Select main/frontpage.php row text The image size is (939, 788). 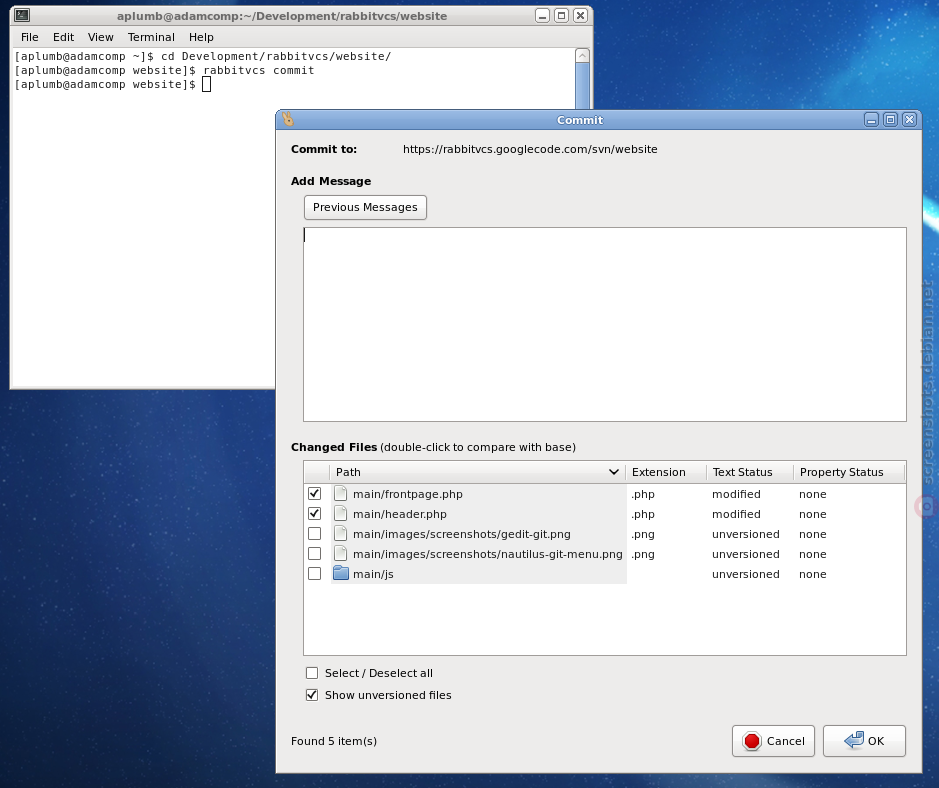coord(407,494)
